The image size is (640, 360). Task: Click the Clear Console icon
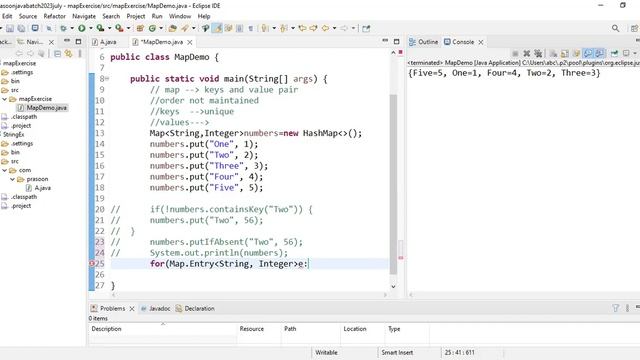pos(553,53)
